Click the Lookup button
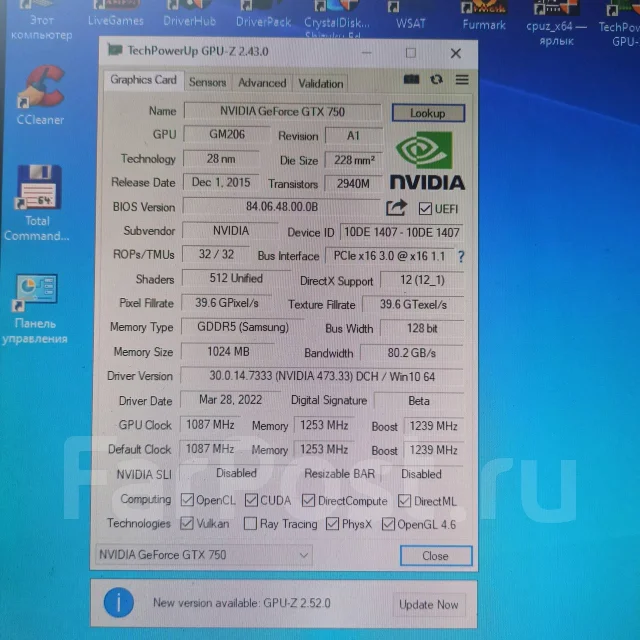The image size is (640, 640). 428,113
